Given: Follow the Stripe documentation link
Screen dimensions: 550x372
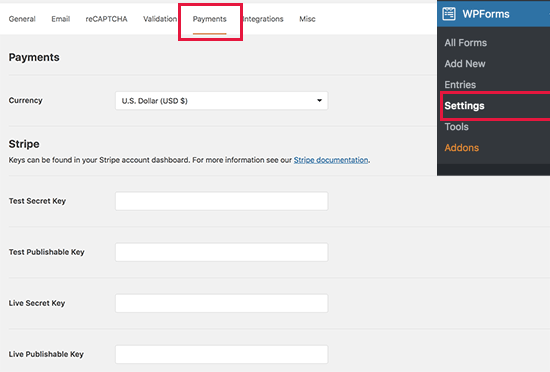Looking at the screenshot, I should (x=331, y=160).
